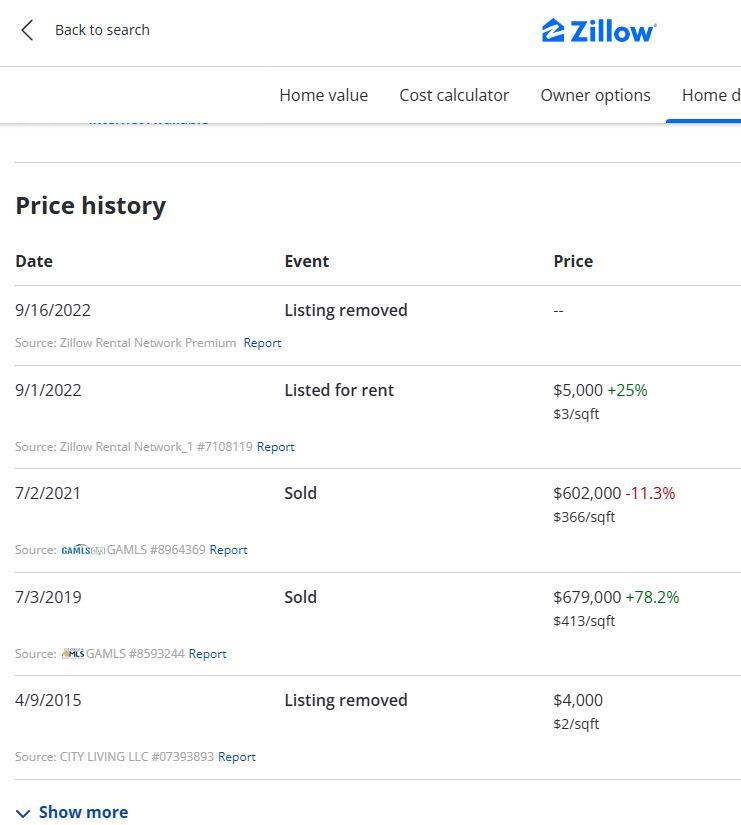Image resolution: width=741 pixels, height=825 pixels.
Task: Expand price history with the Show more chevron
Action: pos(23,813)
